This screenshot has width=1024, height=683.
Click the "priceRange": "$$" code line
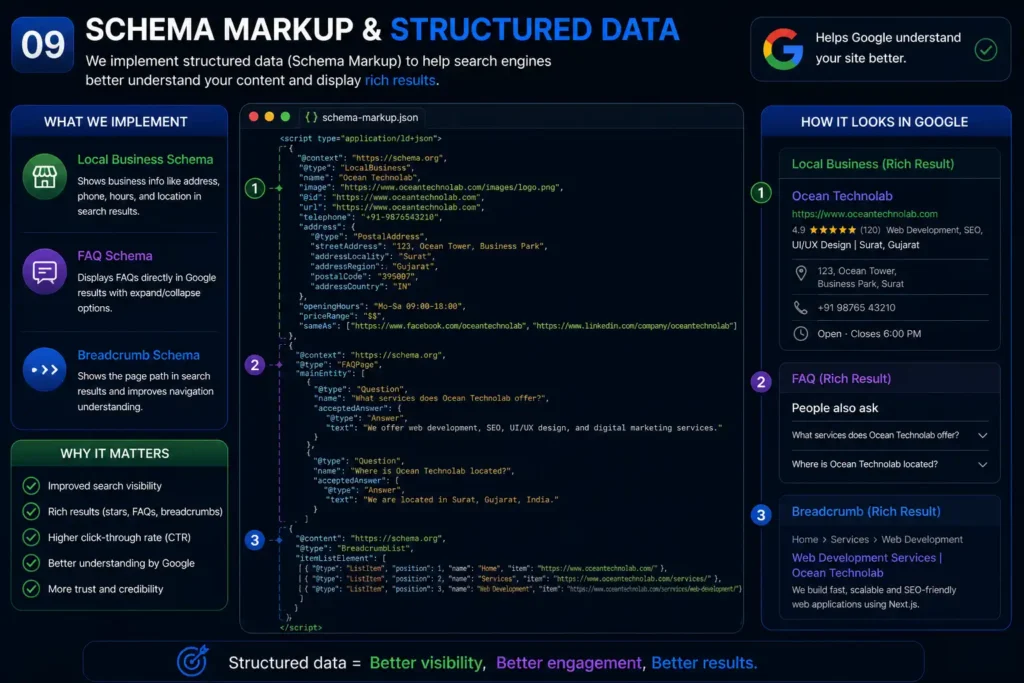tap(342, 316)
